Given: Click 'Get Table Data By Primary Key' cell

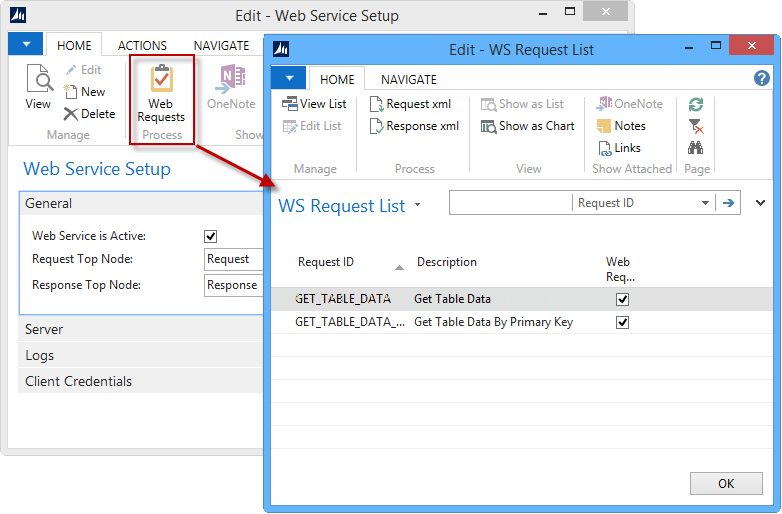Looking at the screenshot, I should pyautogui.click(x=493, y=322).
